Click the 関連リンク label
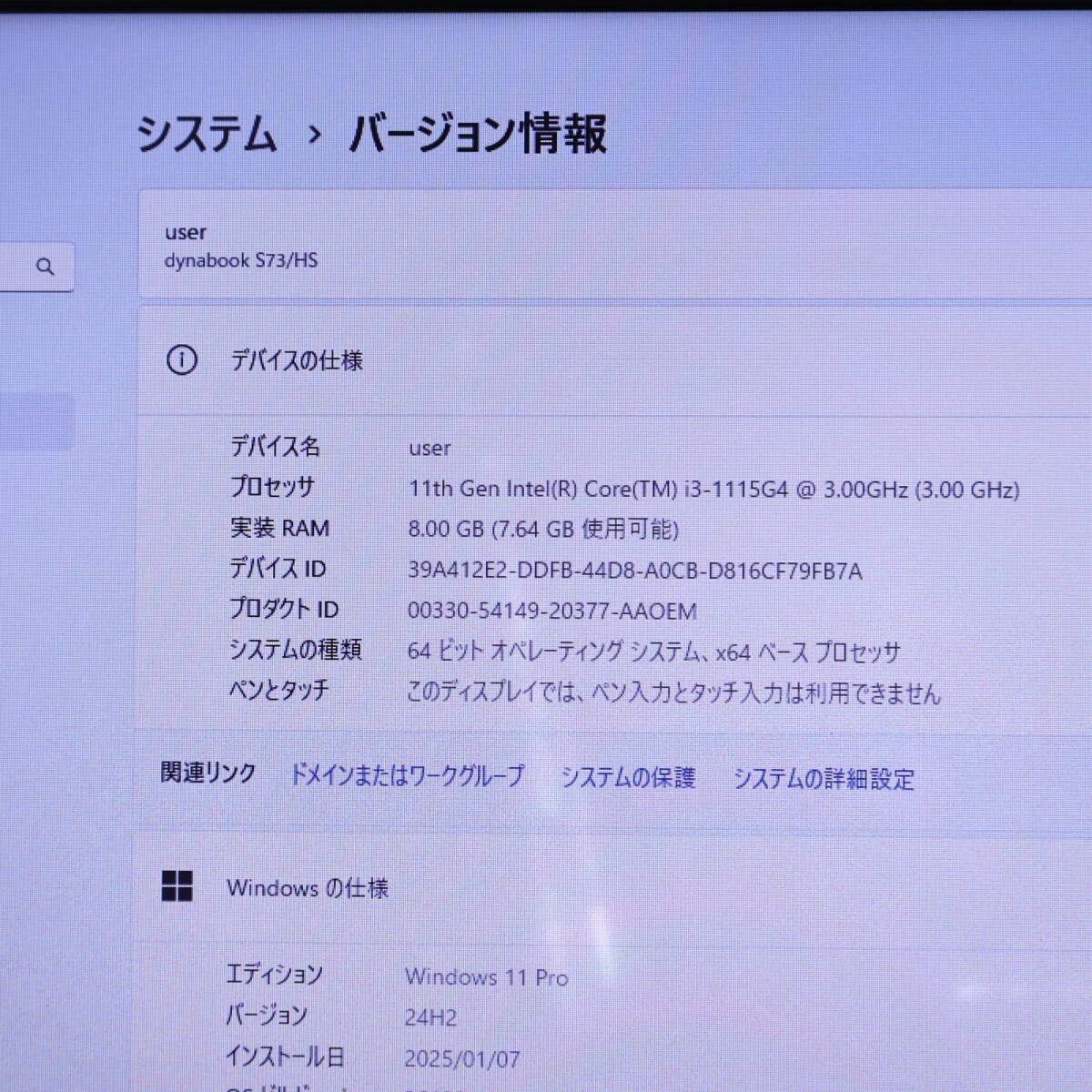1092x1092 pixels. click(208, 773)
